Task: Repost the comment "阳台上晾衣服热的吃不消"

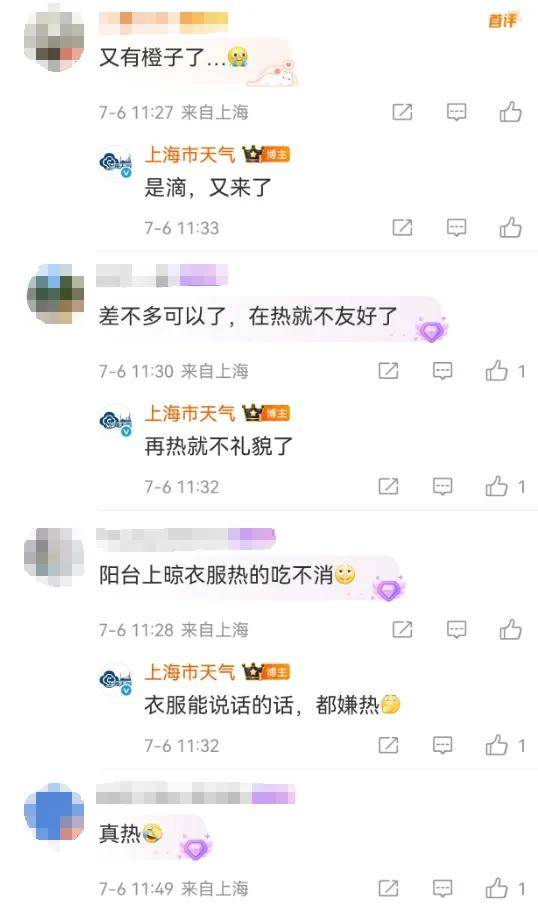Action: pyautogui.click(x=402, y=629)
